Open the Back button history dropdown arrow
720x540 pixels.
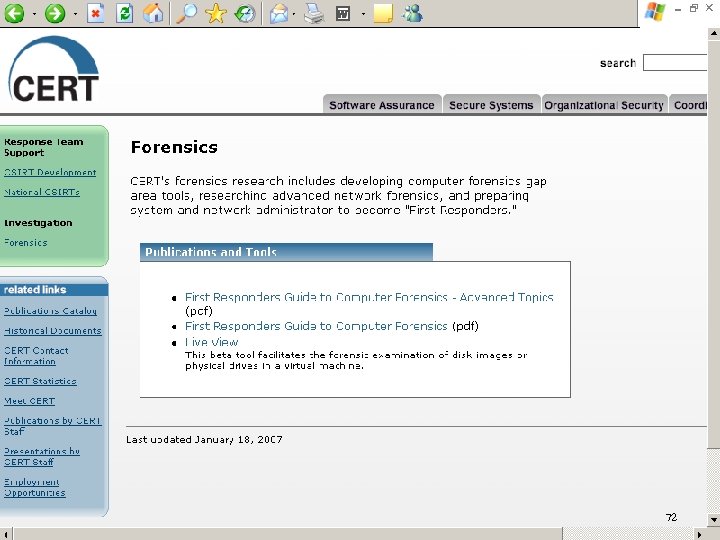[34, 14]
